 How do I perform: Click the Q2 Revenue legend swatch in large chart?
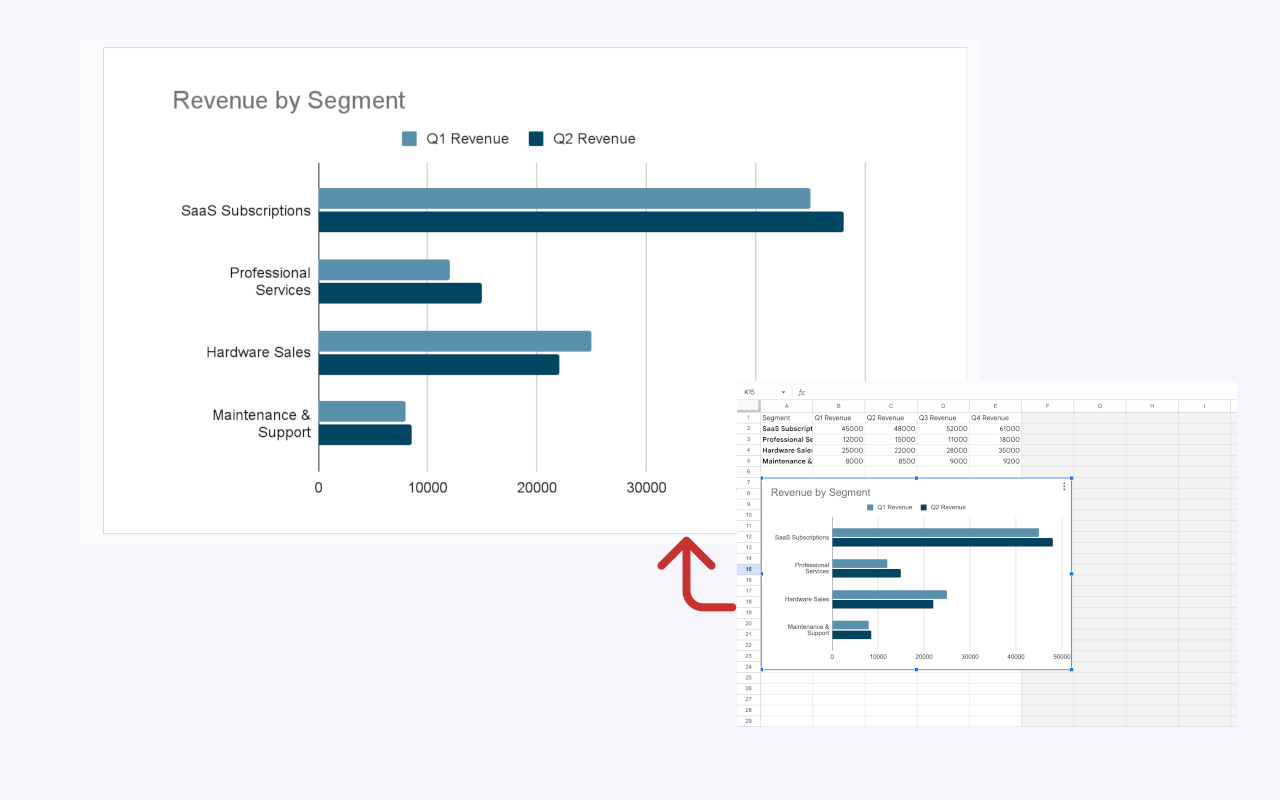tap(536, 139)
